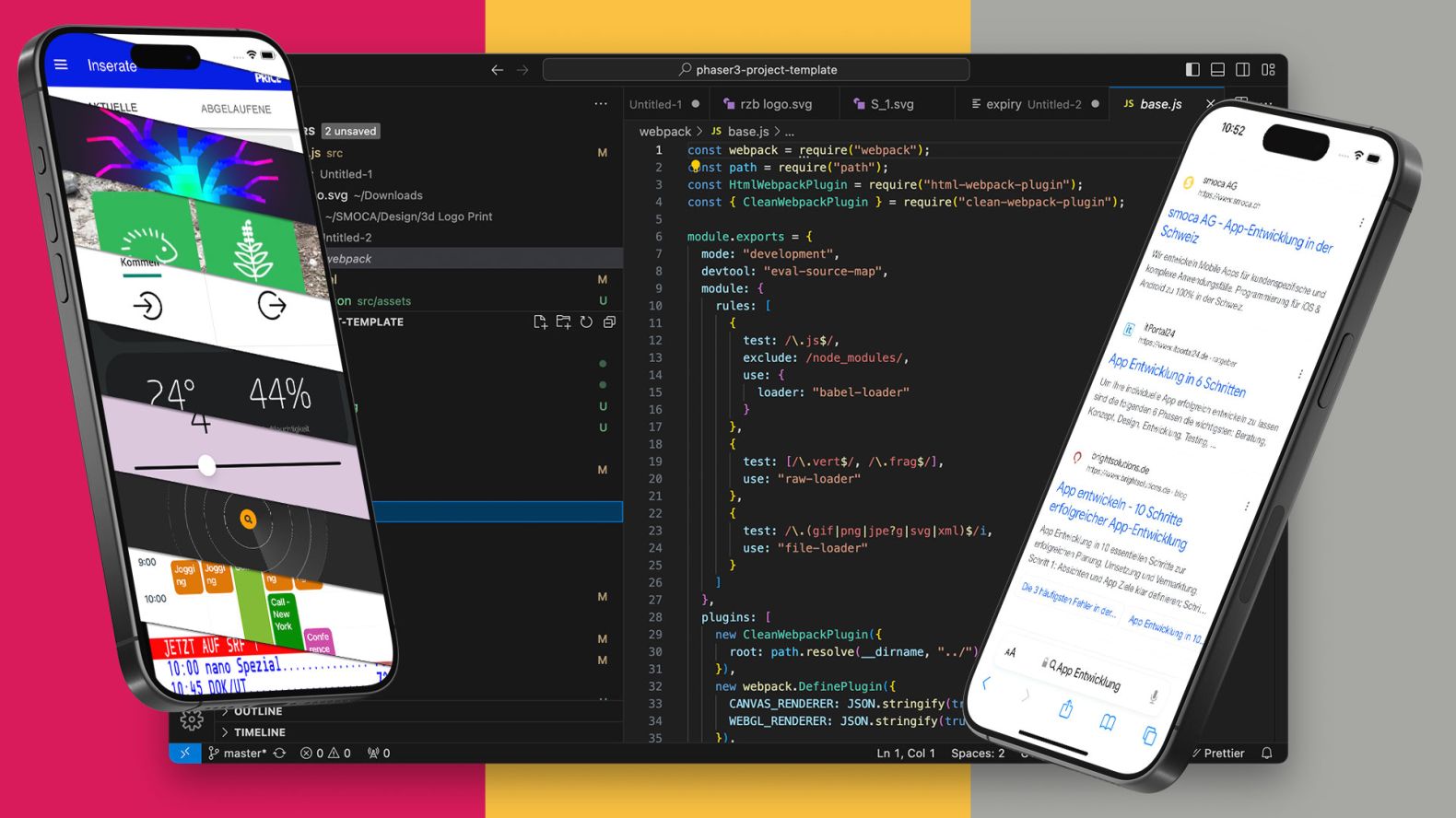Expand the Outline section
Screen dimensions: 1456x818
point(257,711)
